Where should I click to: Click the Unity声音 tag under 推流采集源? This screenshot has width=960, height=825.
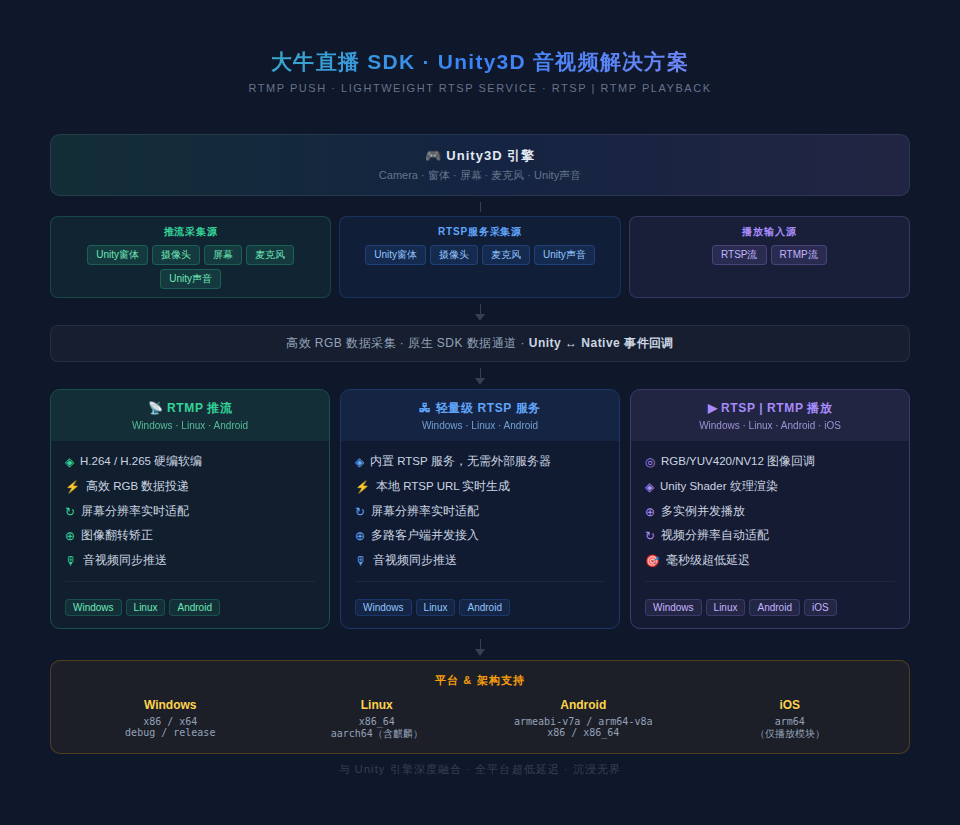coord(190,279)
